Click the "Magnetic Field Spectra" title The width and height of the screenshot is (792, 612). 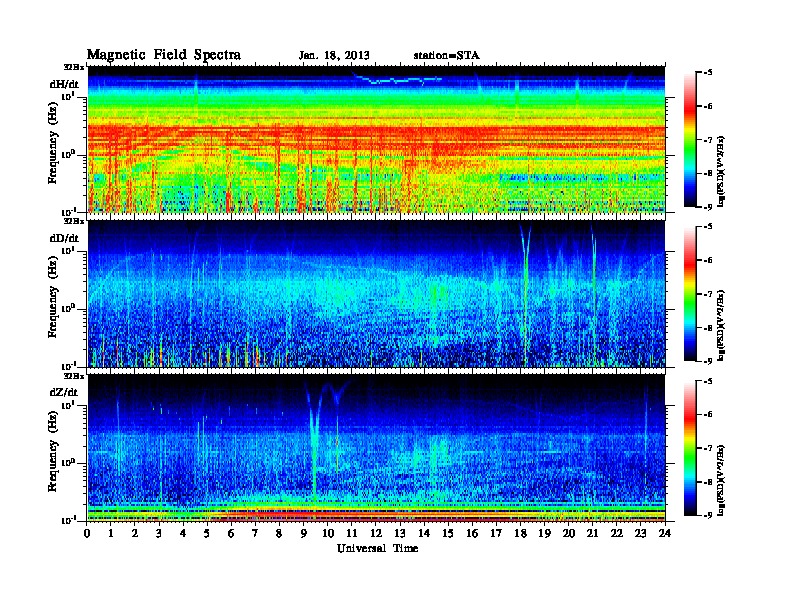point(164,55)
